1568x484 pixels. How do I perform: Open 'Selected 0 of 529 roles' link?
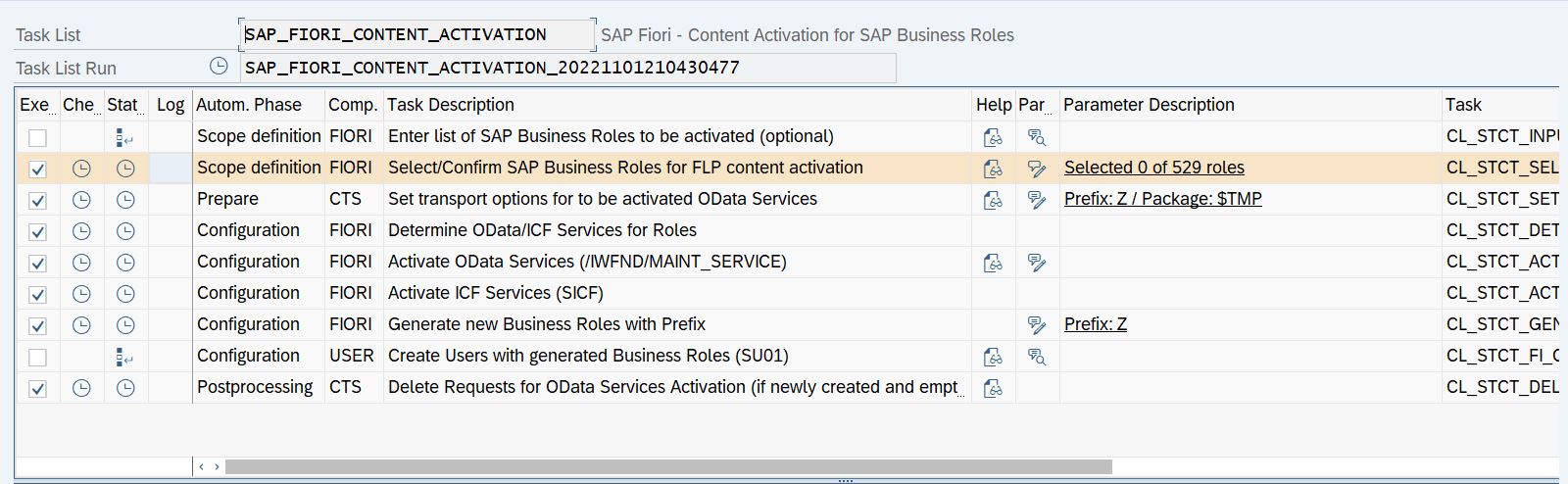(1153, 168)
